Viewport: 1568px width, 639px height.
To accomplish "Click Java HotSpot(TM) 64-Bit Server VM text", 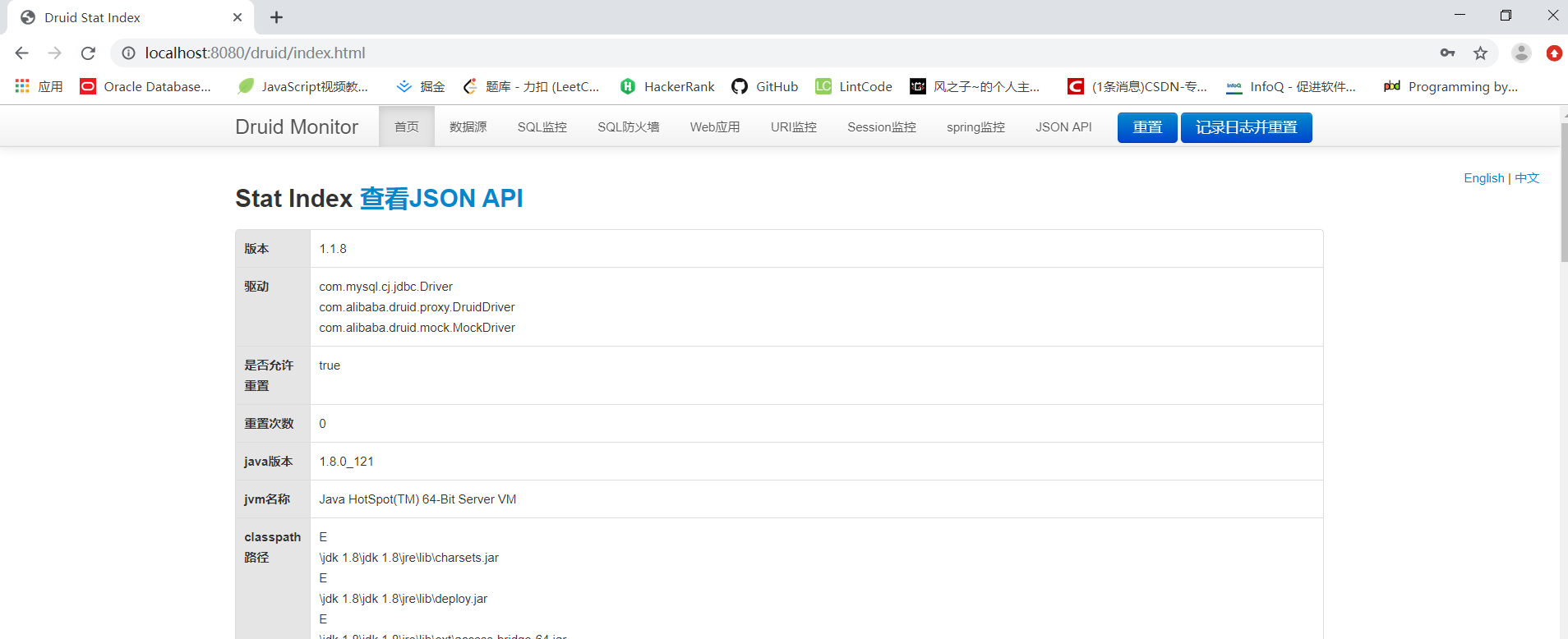I will coord(417,499).
